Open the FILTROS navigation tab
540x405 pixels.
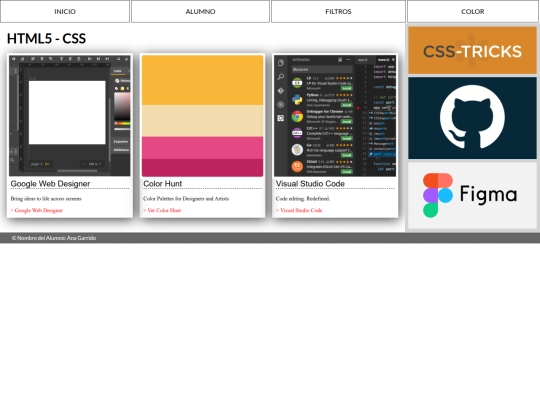click(x=338, y=11)
